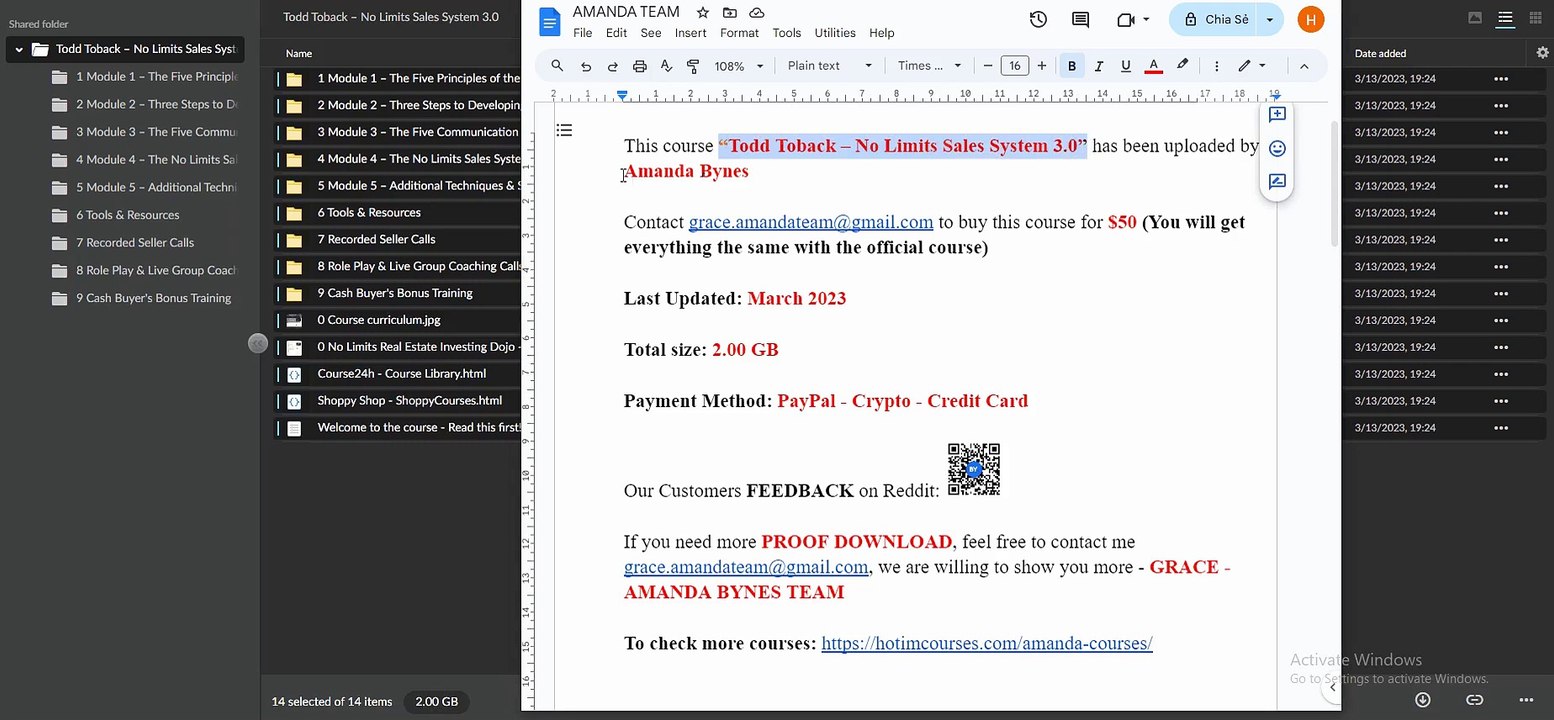
Task: Select 6 Tools & Resources in the sidebar
Action: (128, 215)
